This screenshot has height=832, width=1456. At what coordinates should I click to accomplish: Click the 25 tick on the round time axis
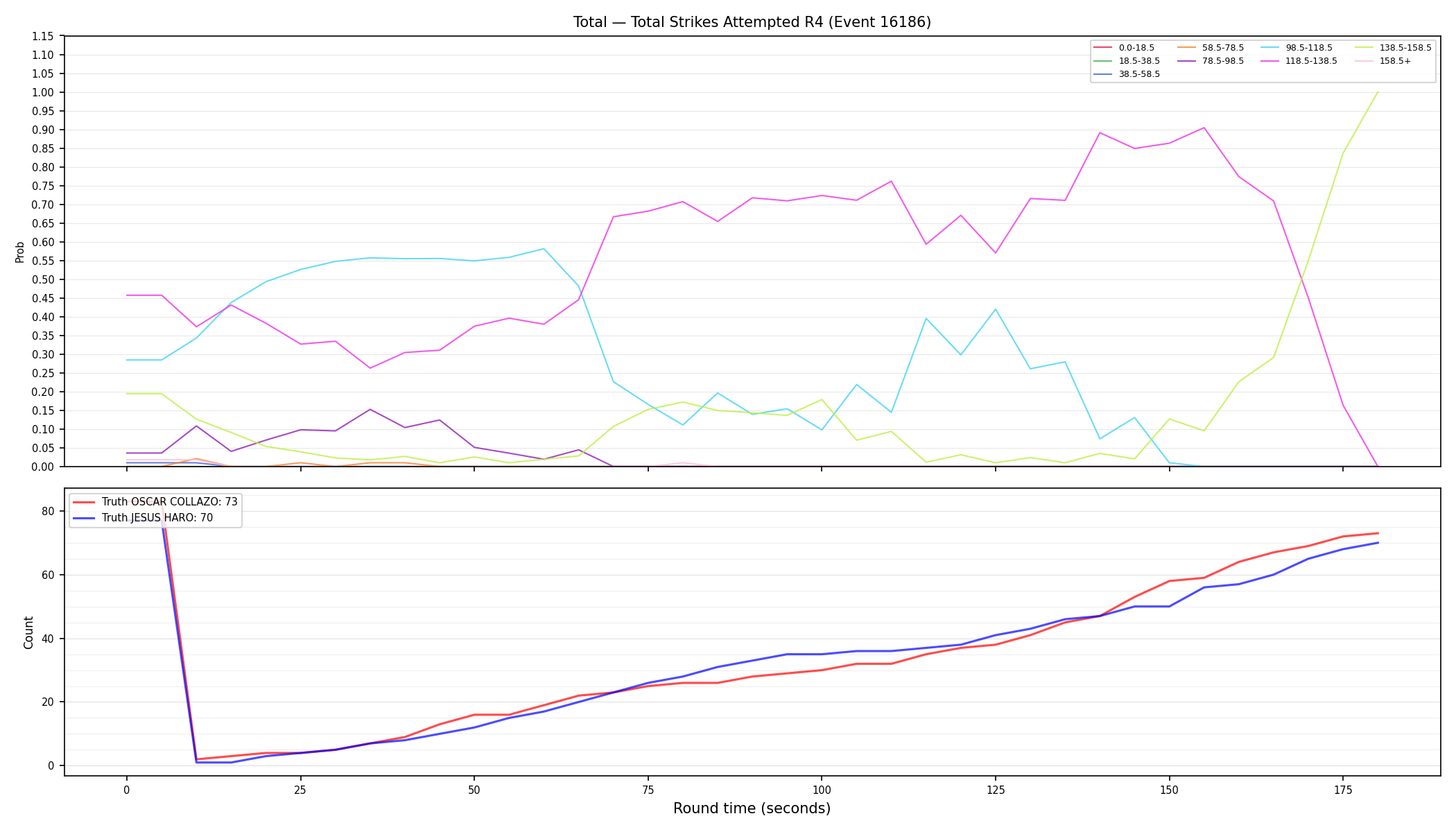(x=300, y=790)
